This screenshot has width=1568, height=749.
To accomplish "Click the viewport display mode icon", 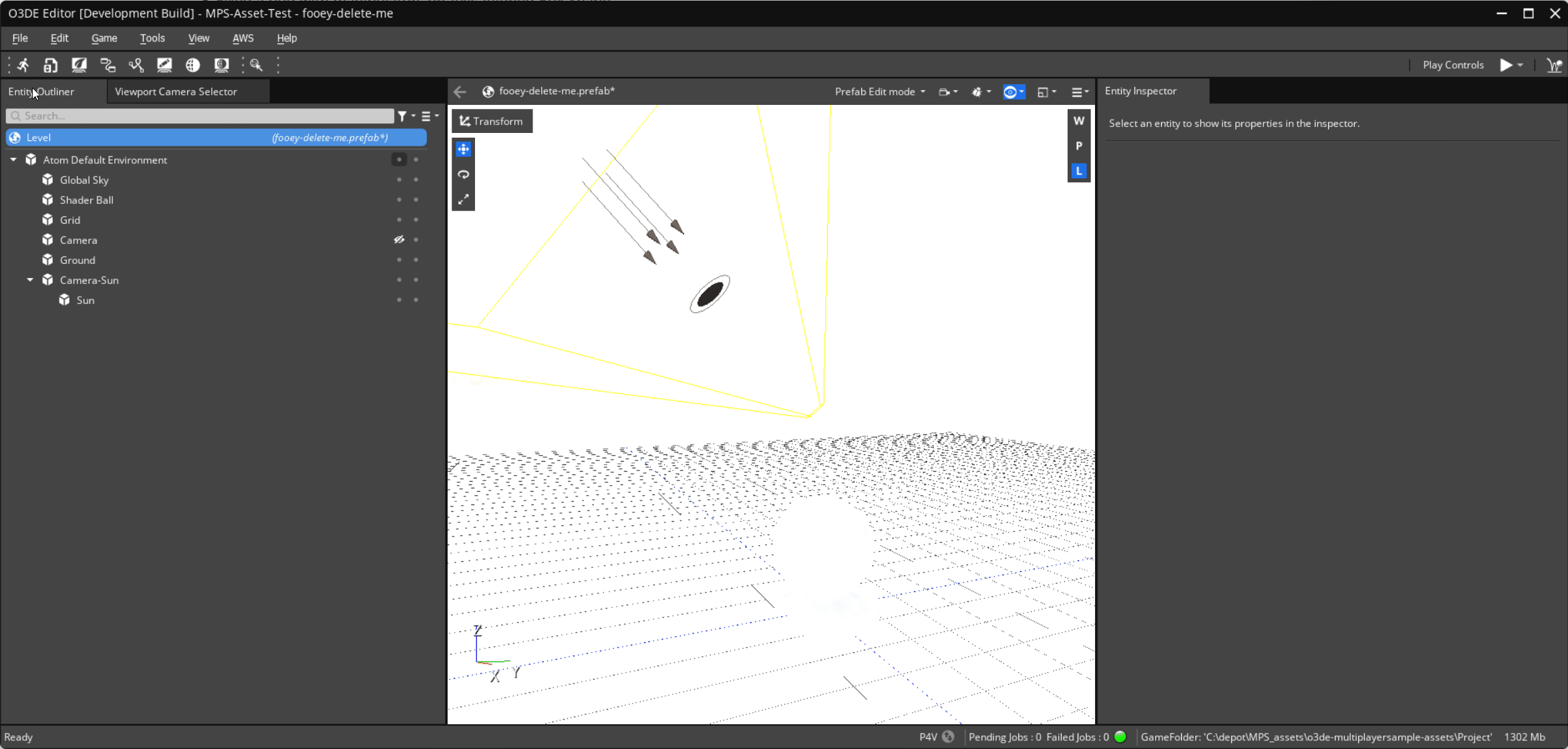I will click(1014, 91).
